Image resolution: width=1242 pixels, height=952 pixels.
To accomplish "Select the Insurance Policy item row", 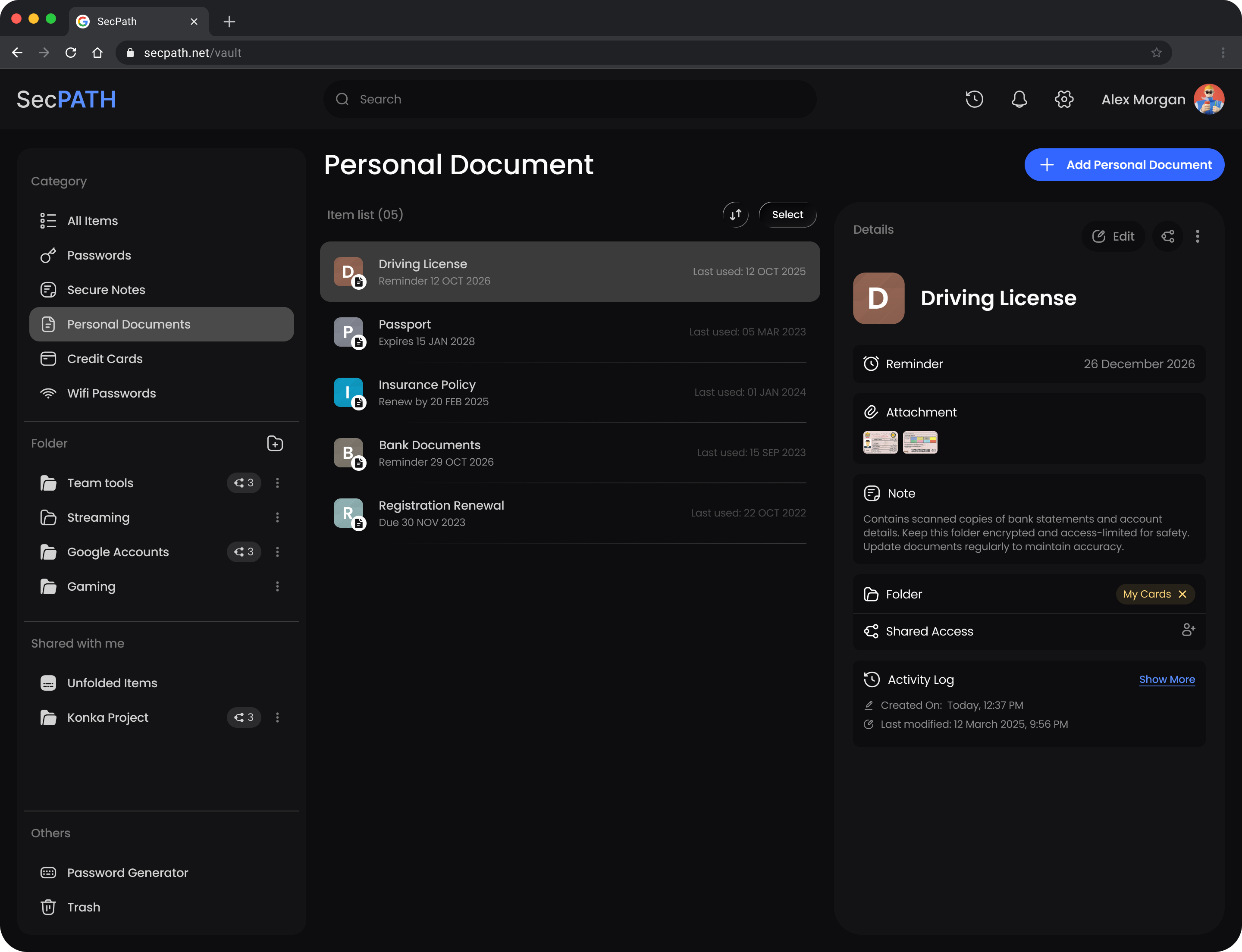I will click(x=570, y=393).
